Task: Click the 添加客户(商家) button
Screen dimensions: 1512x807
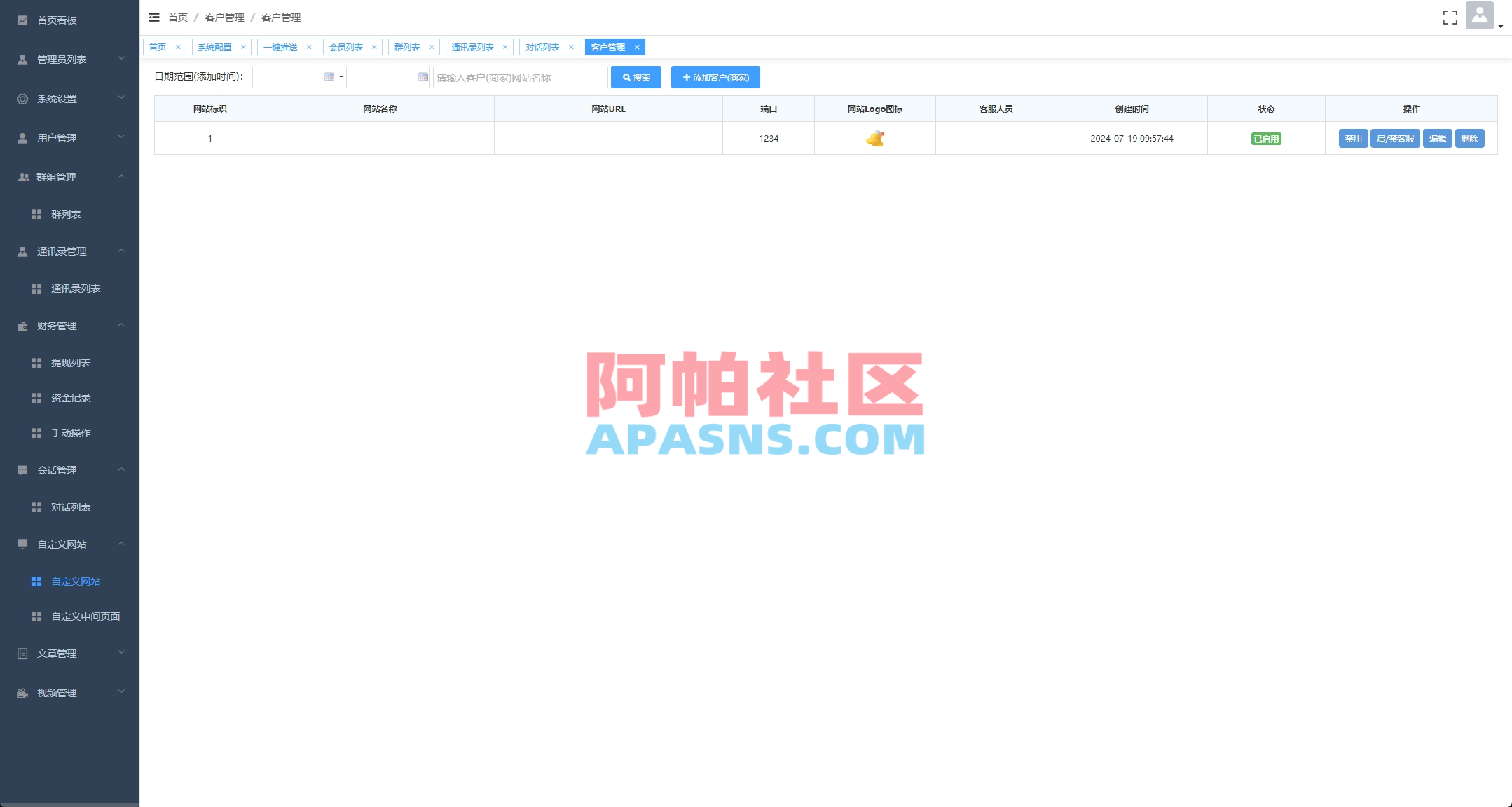Action: pos(715,77)
